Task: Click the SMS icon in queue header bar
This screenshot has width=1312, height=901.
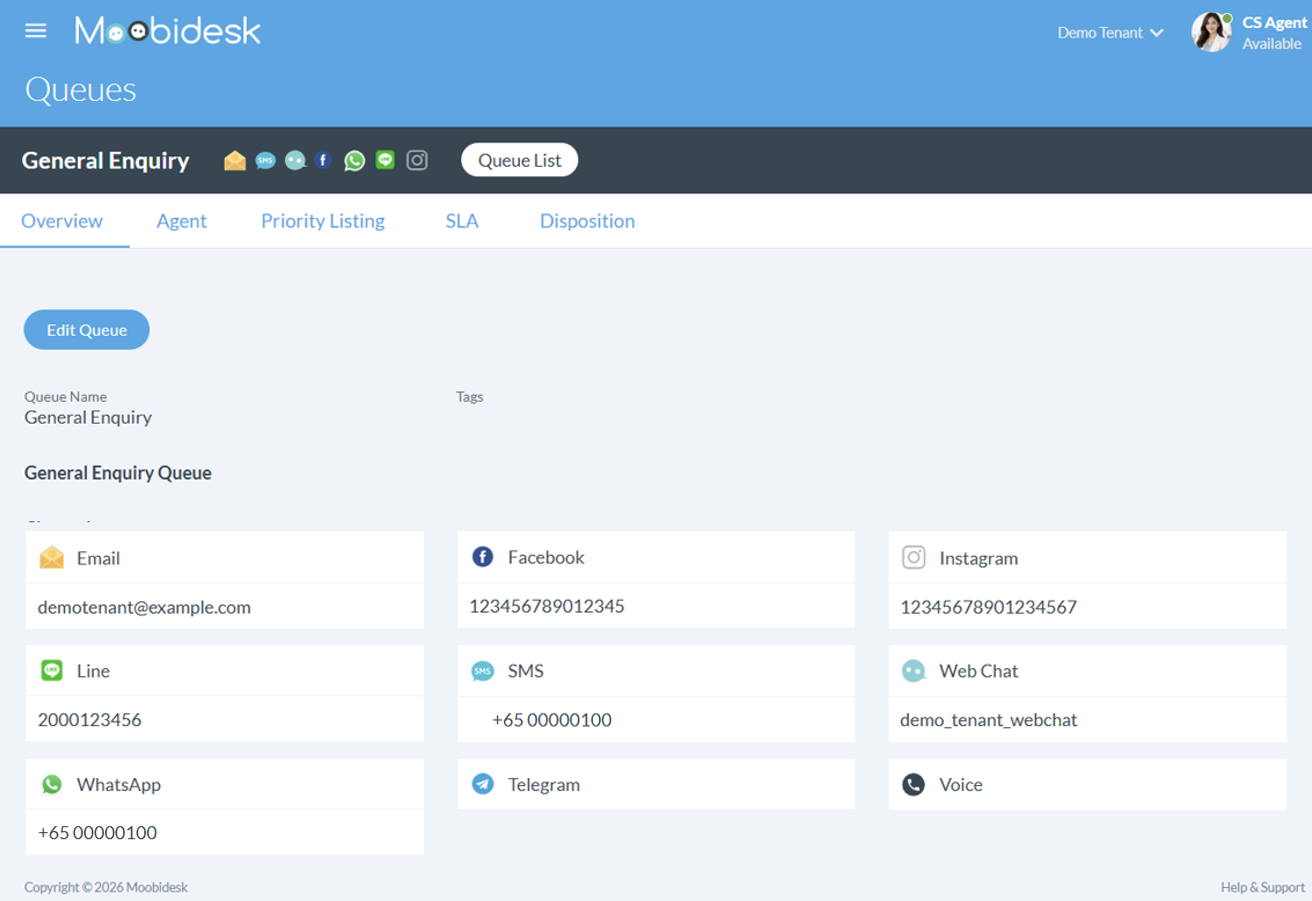Action: [x=265, y=161]
